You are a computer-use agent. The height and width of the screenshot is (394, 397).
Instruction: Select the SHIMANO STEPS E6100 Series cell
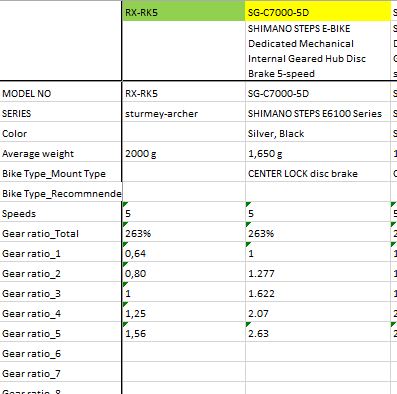pos(318,113)
